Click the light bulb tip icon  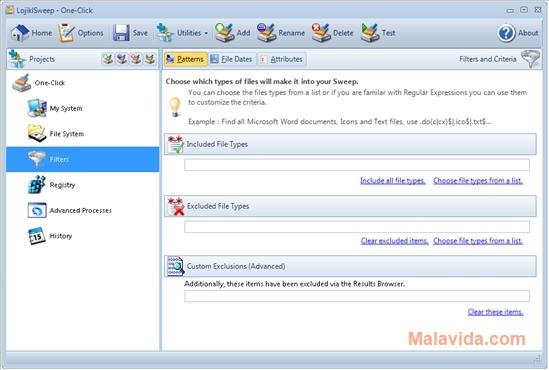click(175, 107)
